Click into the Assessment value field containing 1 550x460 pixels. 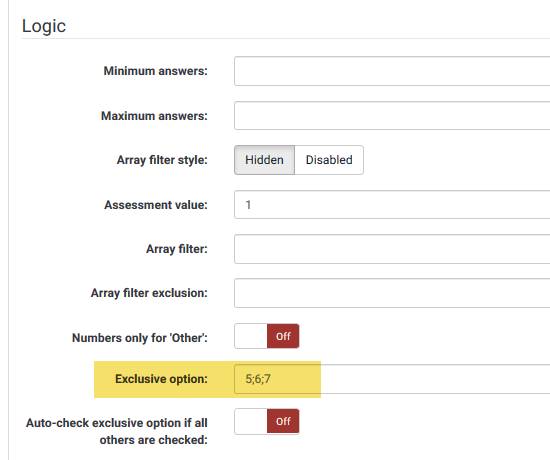(x=392, y=205)
